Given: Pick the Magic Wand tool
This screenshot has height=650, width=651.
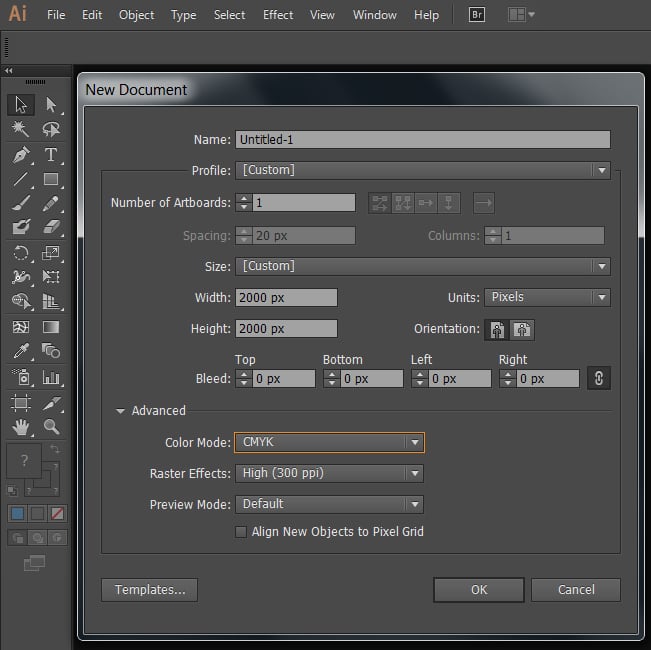Looking at the screenshot, I should coord(20,129).
